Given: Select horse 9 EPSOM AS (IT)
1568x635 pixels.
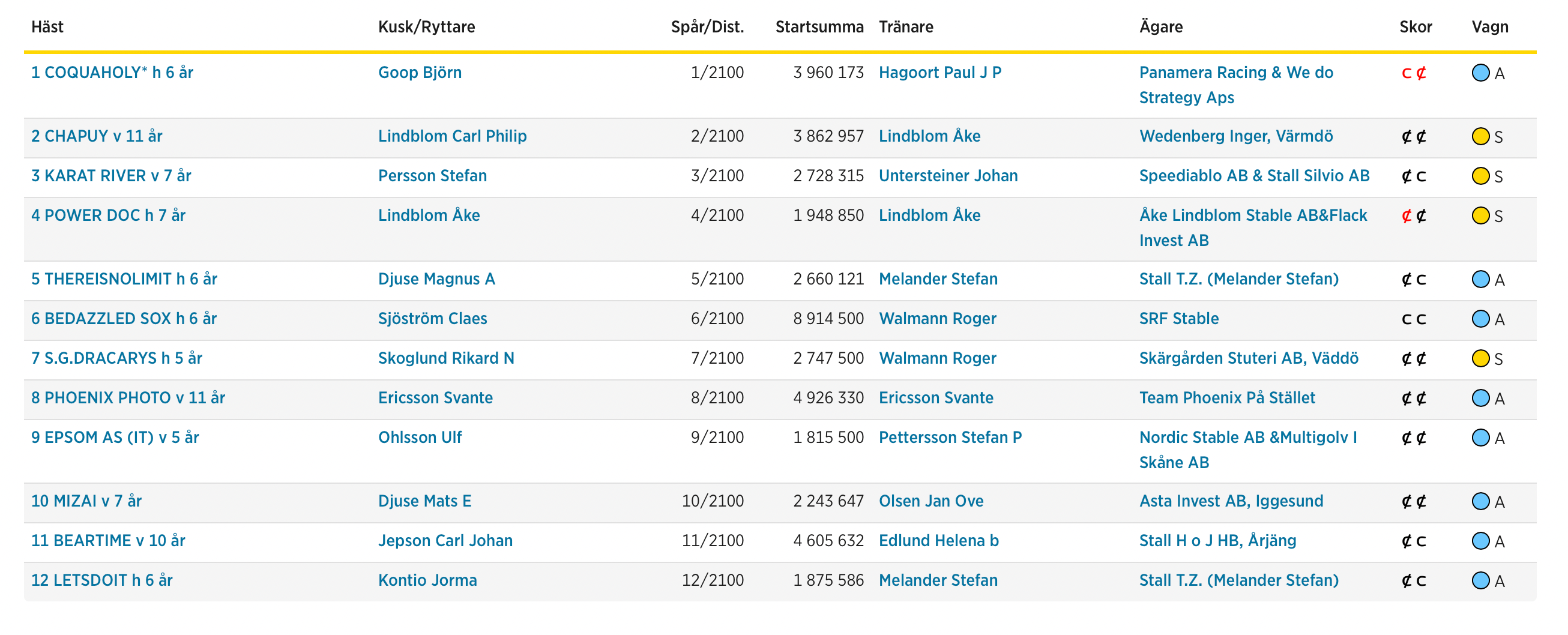Looking at the screenshot, I should tap(115, 437).
